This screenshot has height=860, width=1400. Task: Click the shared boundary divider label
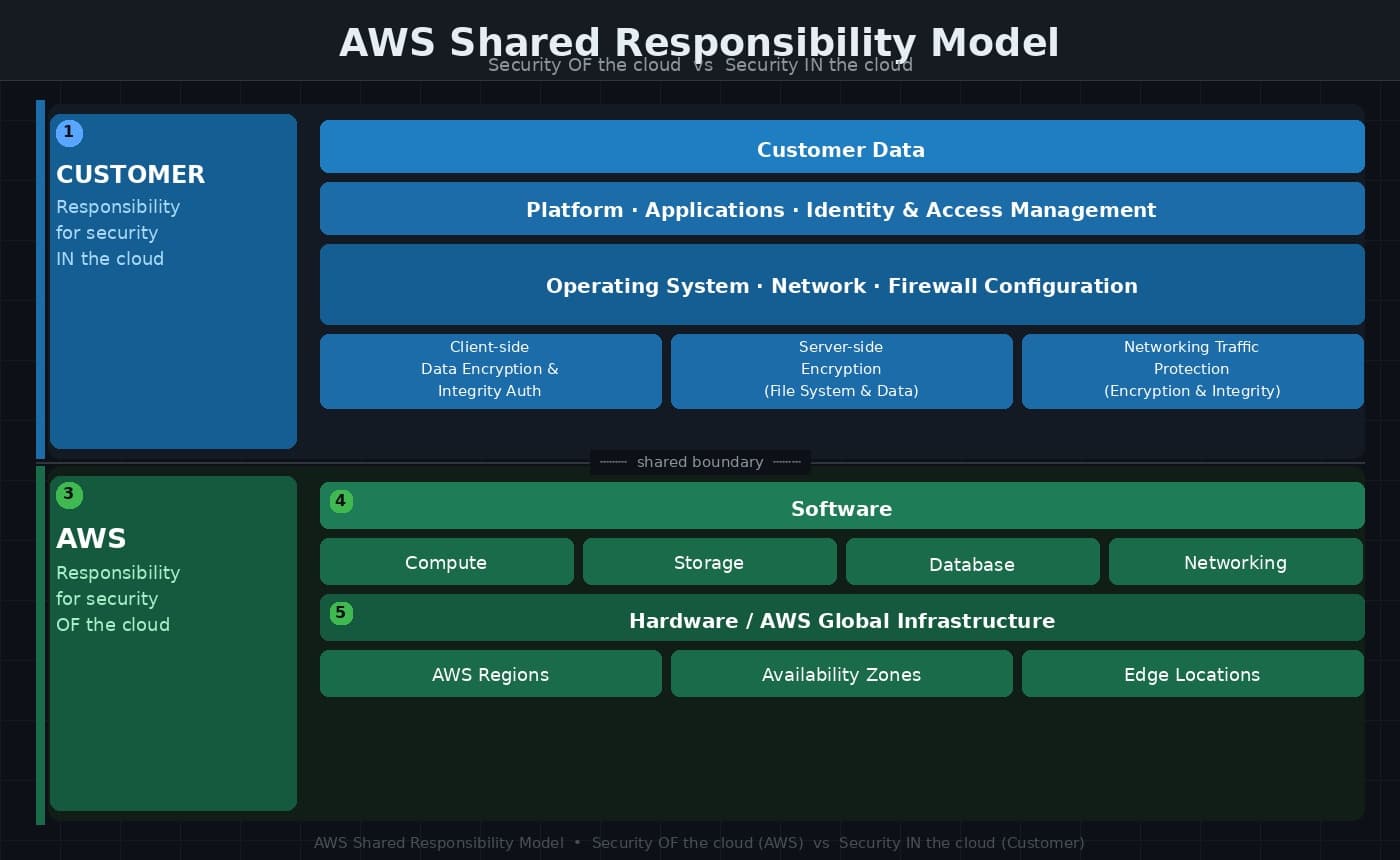click(700, 462)
